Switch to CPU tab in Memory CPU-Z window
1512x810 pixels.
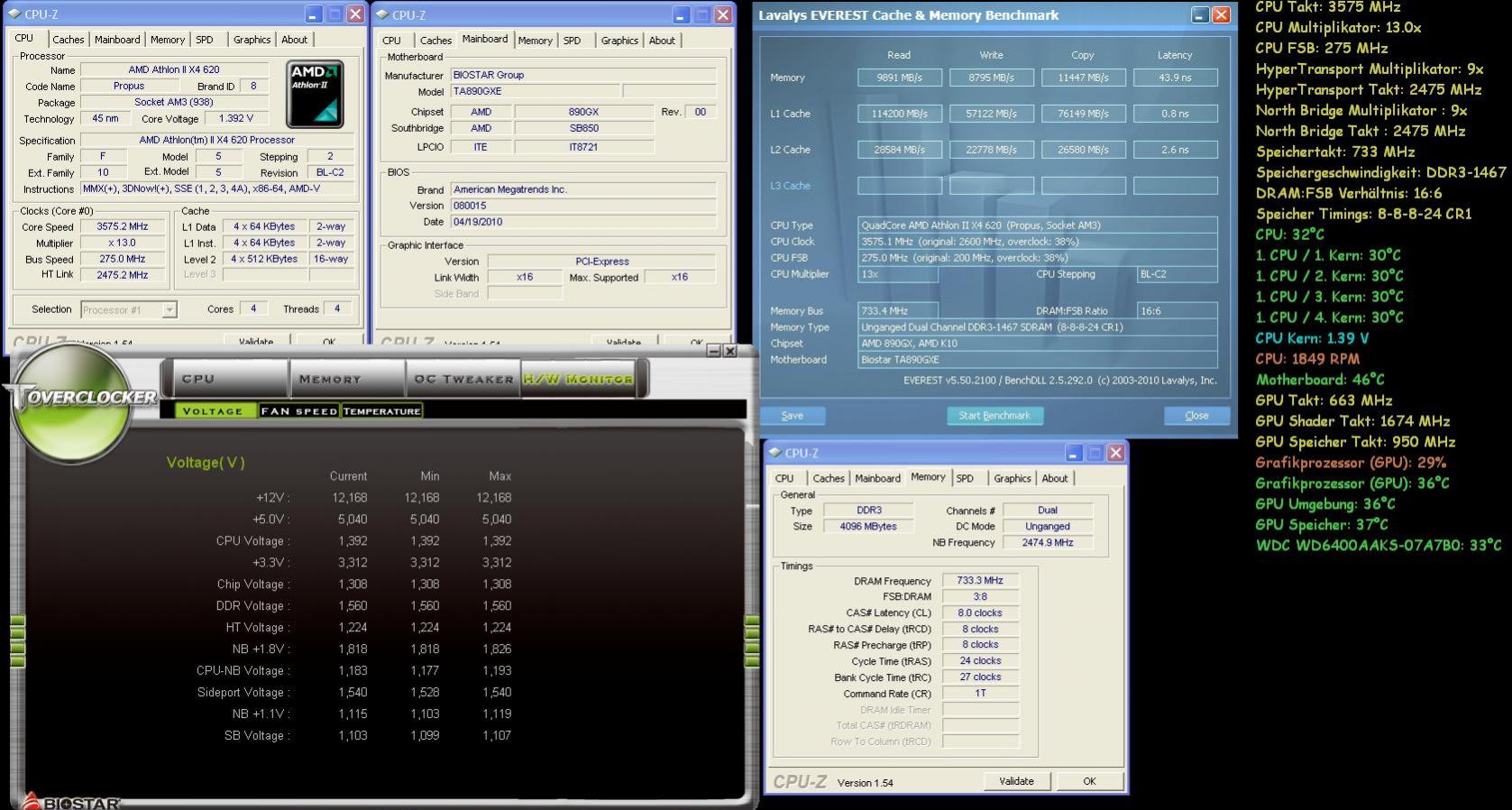tap(784, 479)
